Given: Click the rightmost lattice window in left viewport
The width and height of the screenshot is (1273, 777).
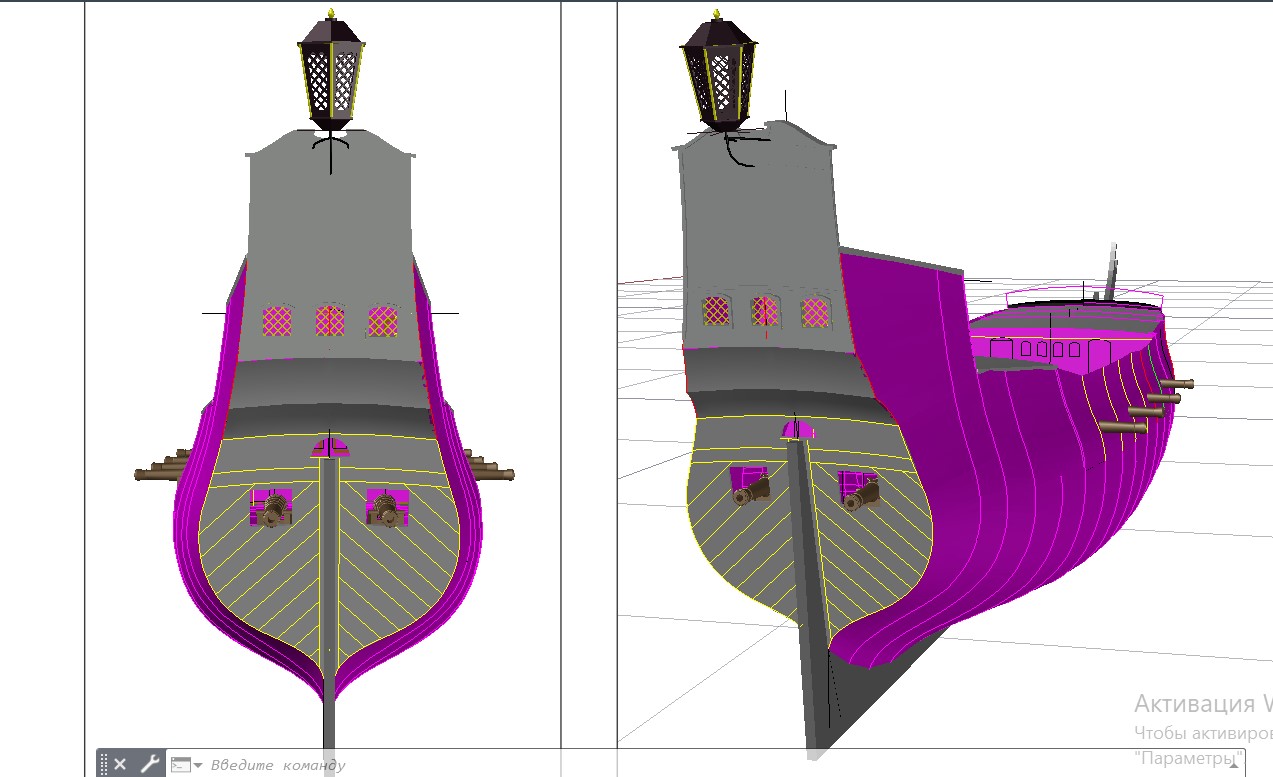Looking at the screenshot, I should tap(383, 320).
